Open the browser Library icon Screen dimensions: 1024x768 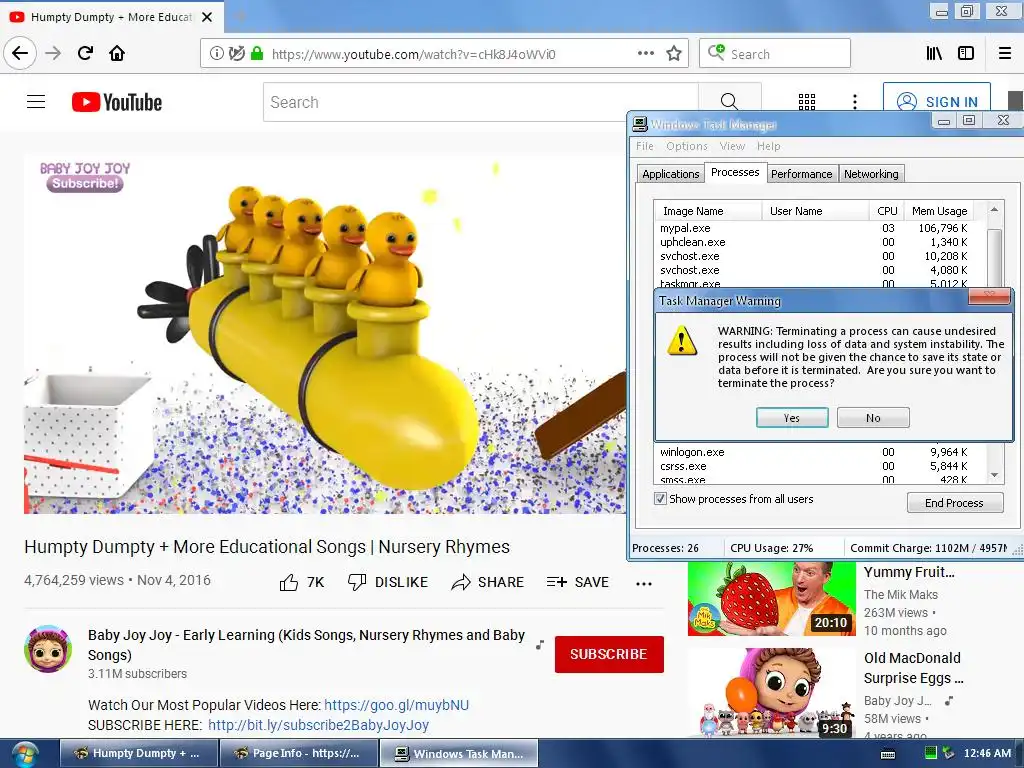[x=934, y=54]
